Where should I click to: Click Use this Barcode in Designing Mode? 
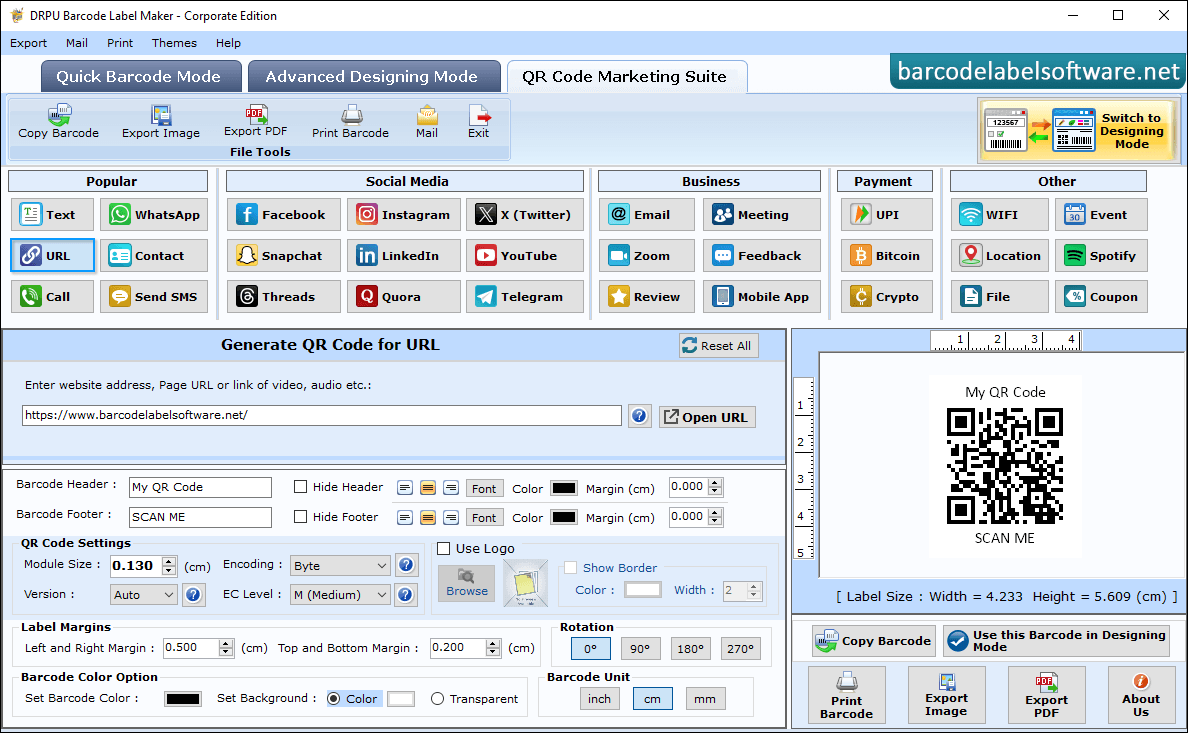[x=1056, y=641]
